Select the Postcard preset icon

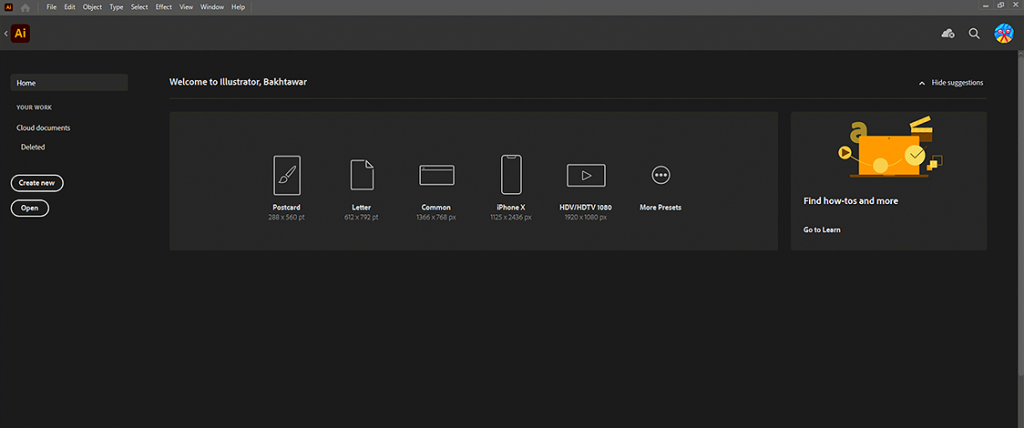point(287,175)
